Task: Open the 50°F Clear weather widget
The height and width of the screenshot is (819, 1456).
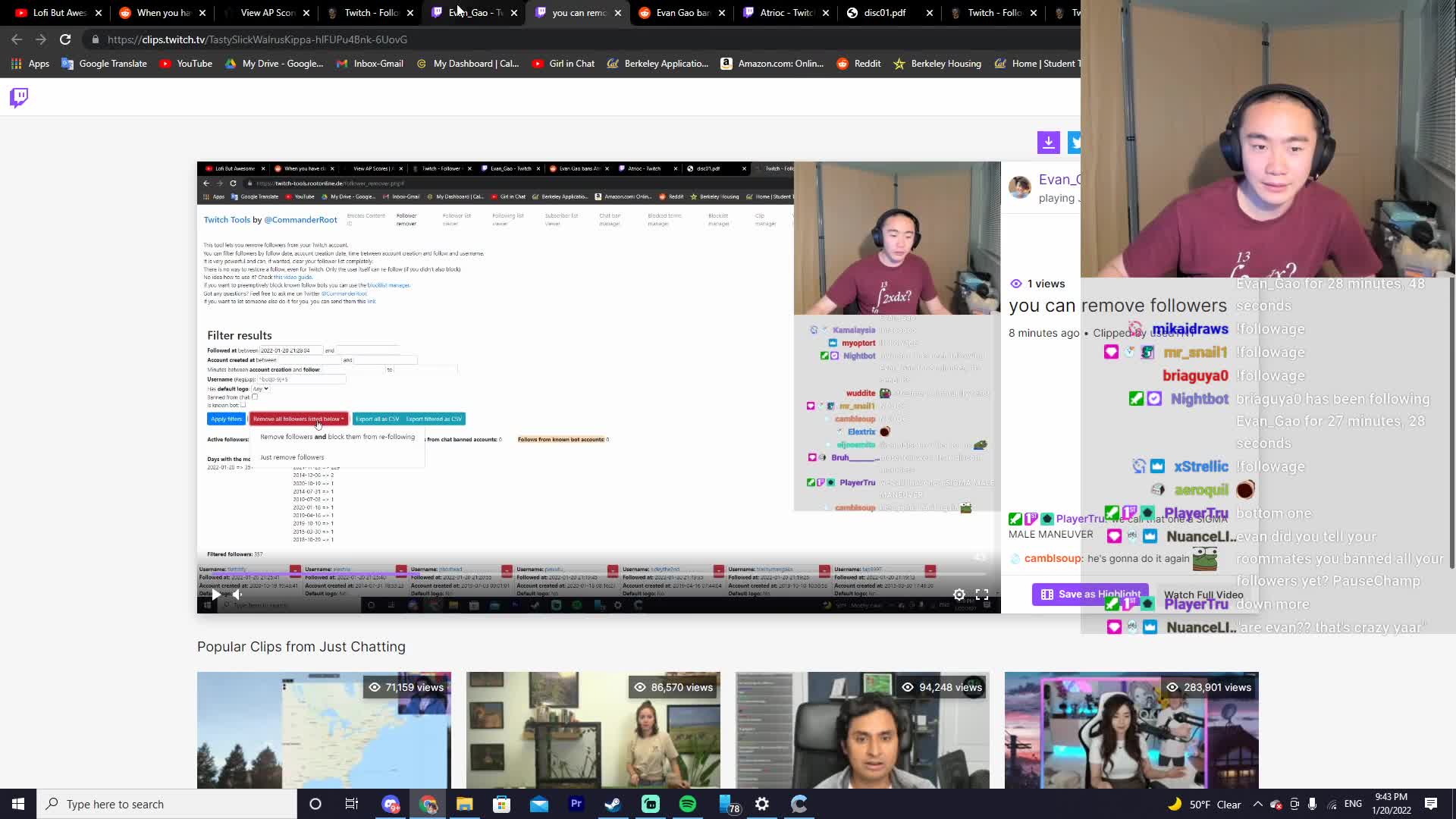Action: pos(1204,804)
